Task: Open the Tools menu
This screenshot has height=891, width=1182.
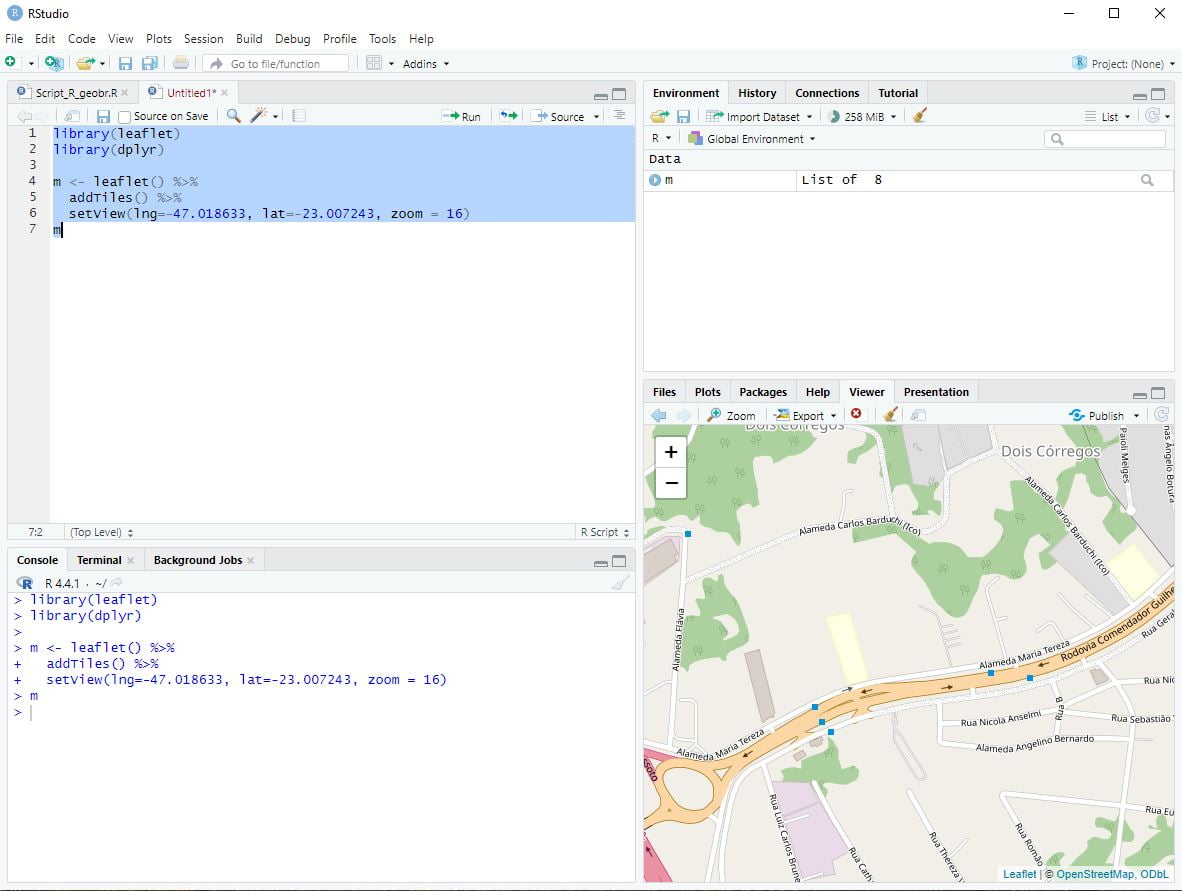Action: (x=382, y=38)
